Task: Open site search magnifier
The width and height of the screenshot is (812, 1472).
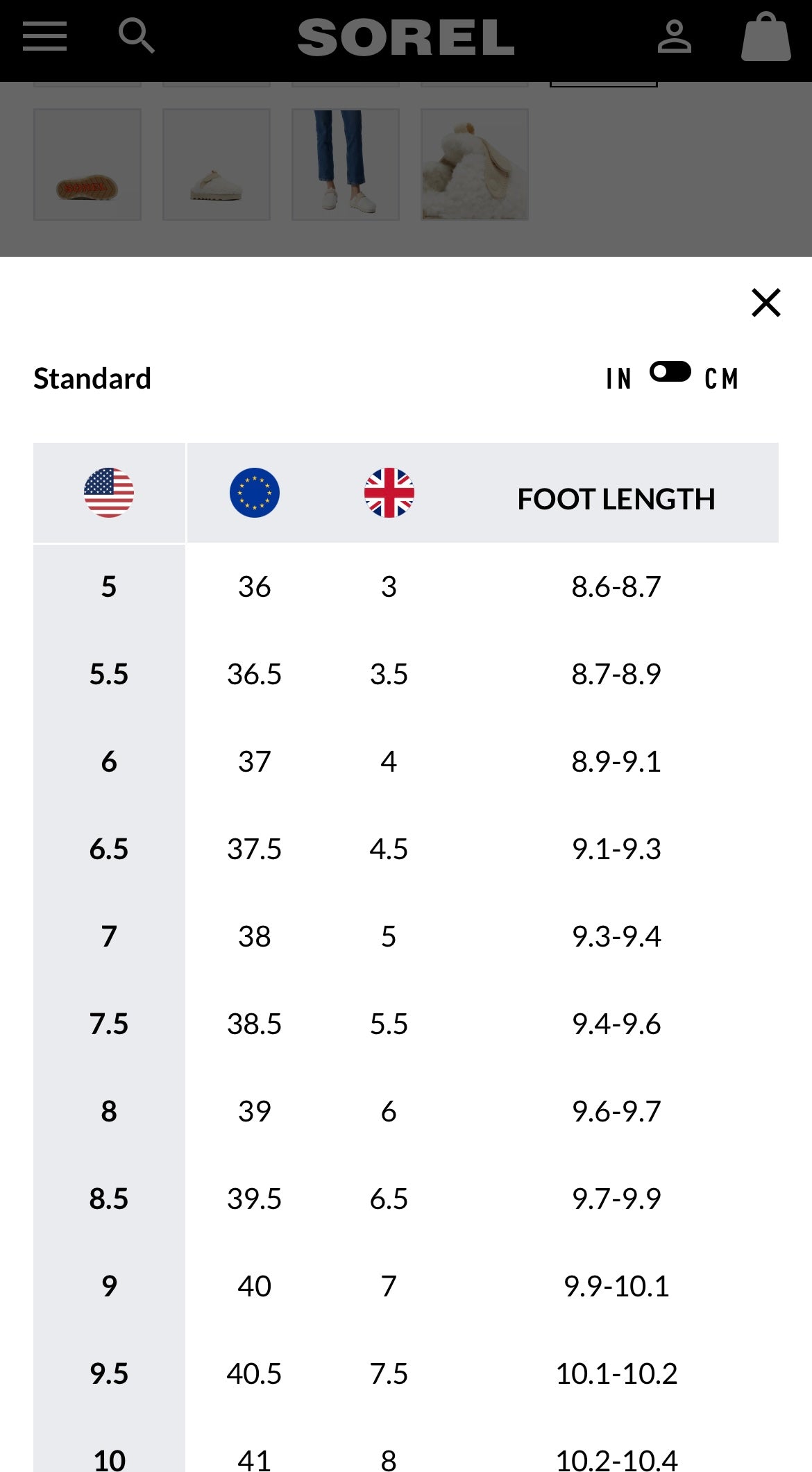Action: coord(136,36)
